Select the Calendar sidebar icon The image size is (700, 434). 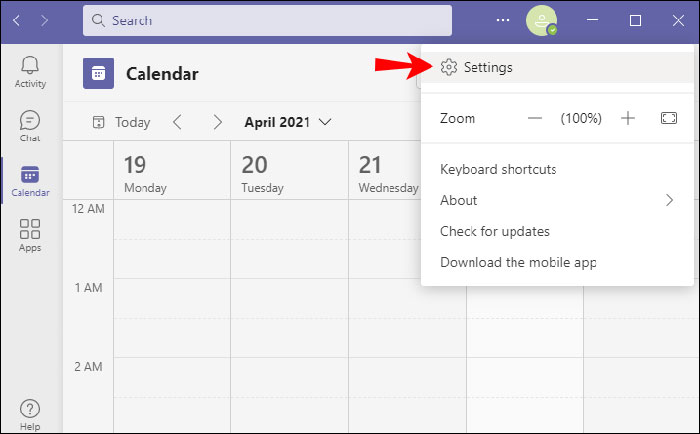pyautogui.click(x=30, y=181)
